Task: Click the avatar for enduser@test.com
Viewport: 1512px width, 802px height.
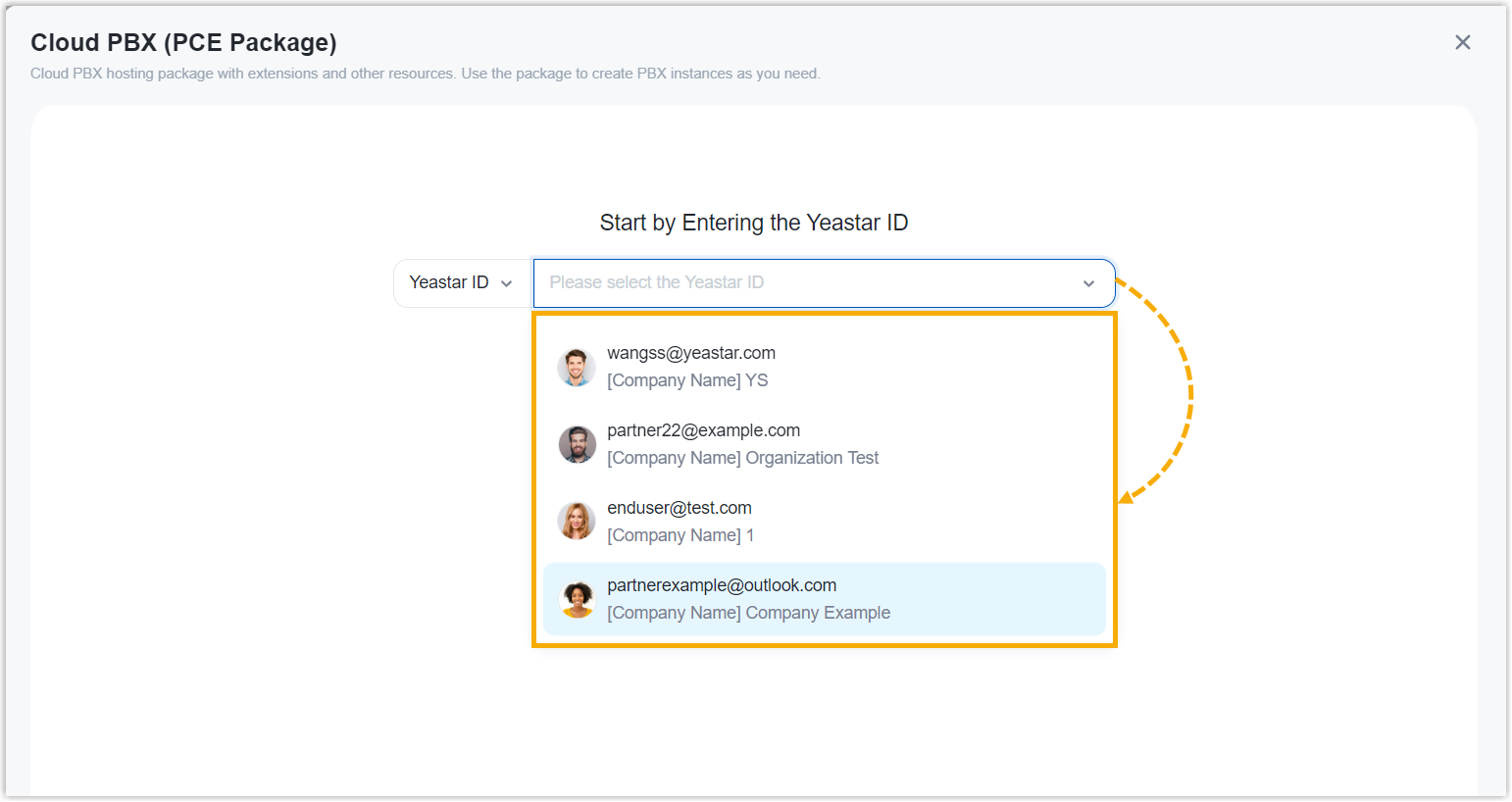Action: coord(577,522)
